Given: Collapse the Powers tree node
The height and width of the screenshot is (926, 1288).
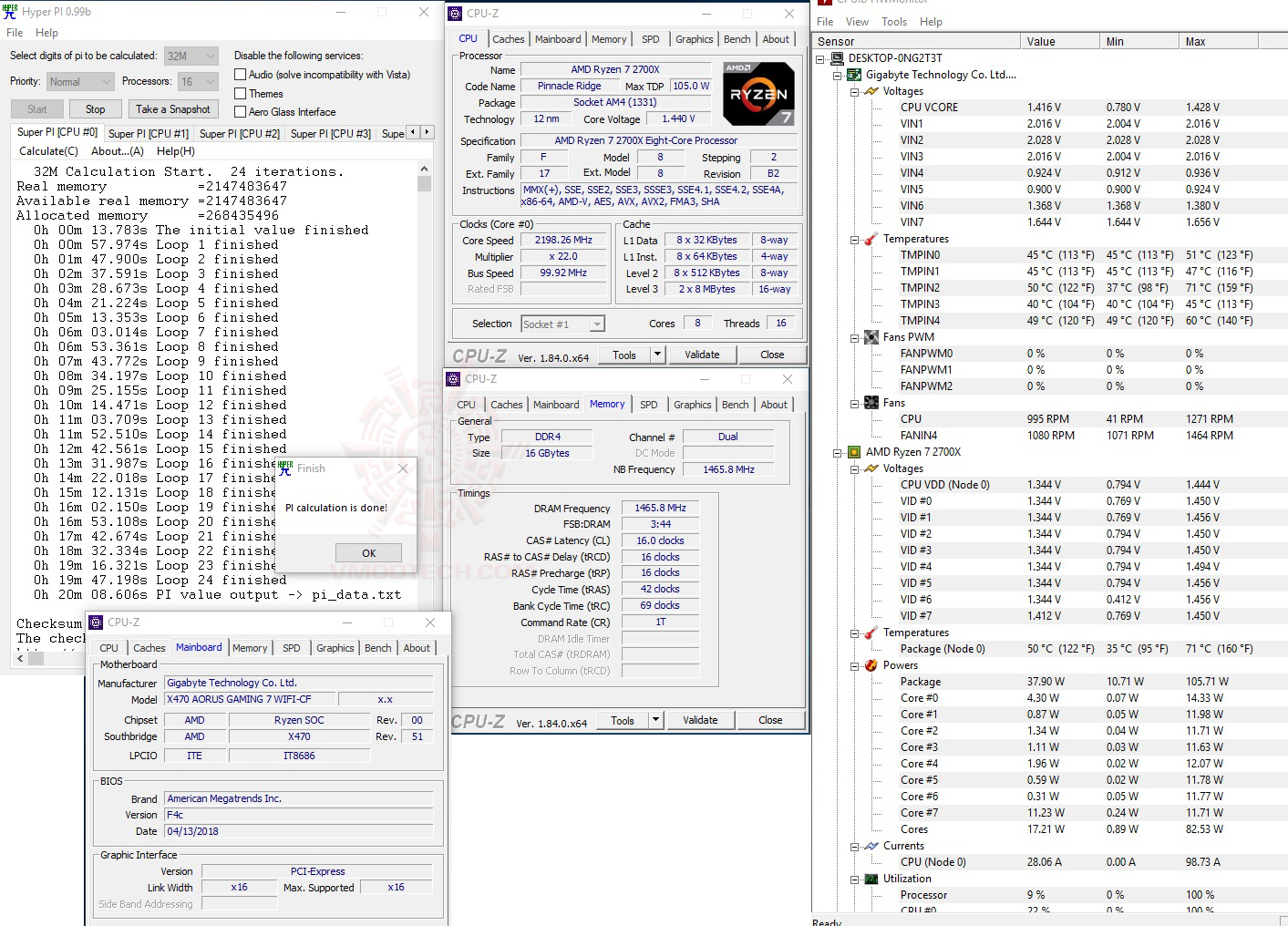Looking at the screenshot, I should coord(855,665).
